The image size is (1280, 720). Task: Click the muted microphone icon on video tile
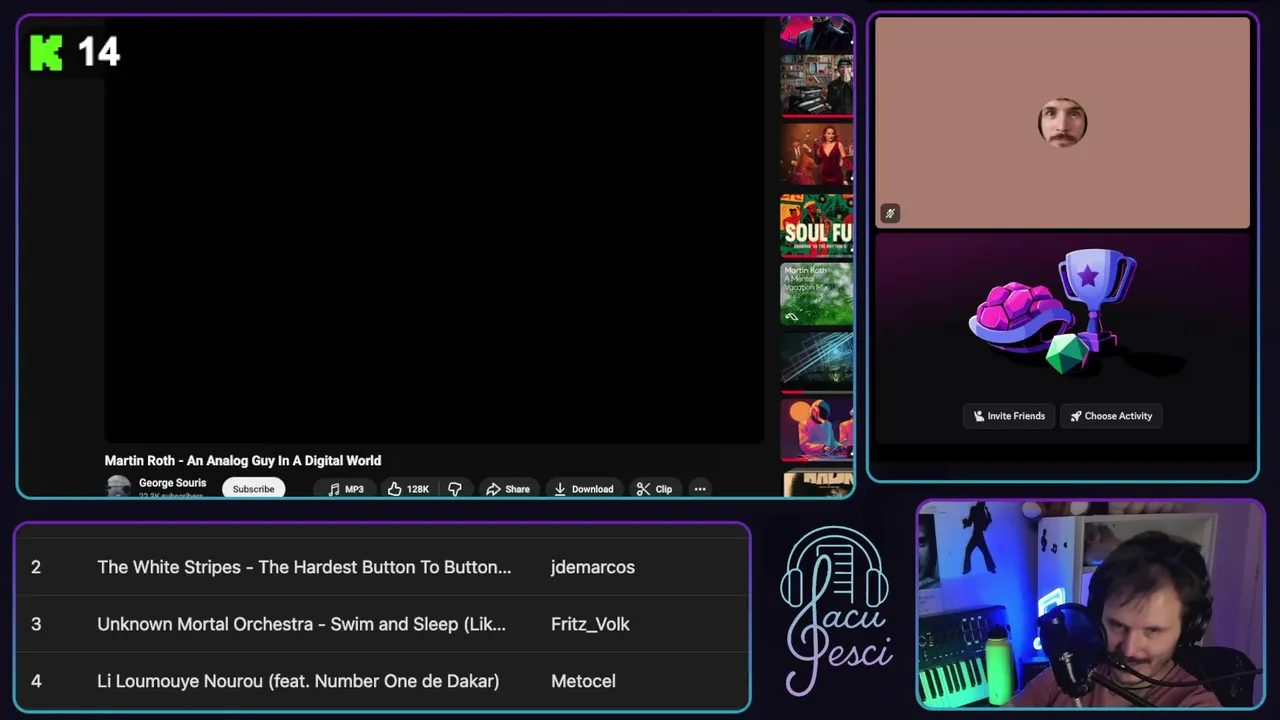(890, 213)
